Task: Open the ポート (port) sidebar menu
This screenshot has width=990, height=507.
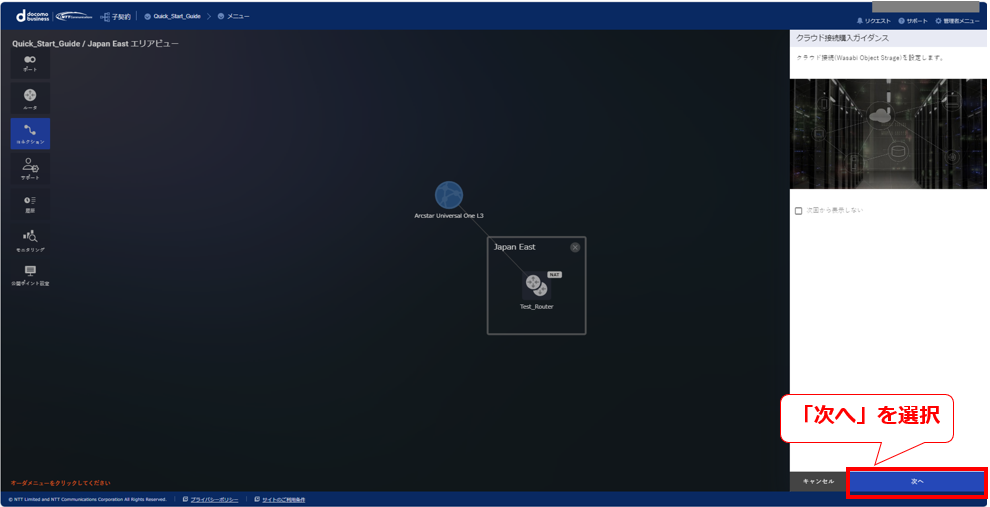Action: [x=30, y=63]
